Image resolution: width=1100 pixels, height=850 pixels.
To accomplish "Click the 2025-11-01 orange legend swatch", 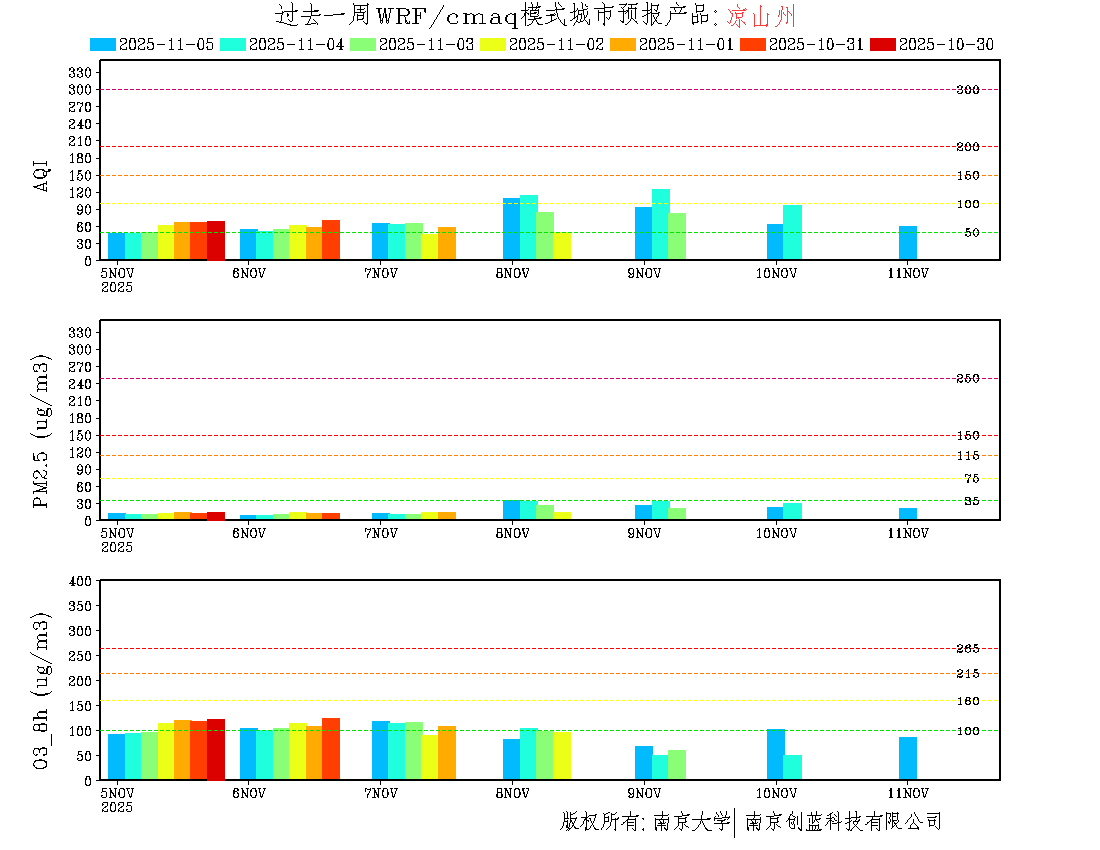I will coord(623,44).
